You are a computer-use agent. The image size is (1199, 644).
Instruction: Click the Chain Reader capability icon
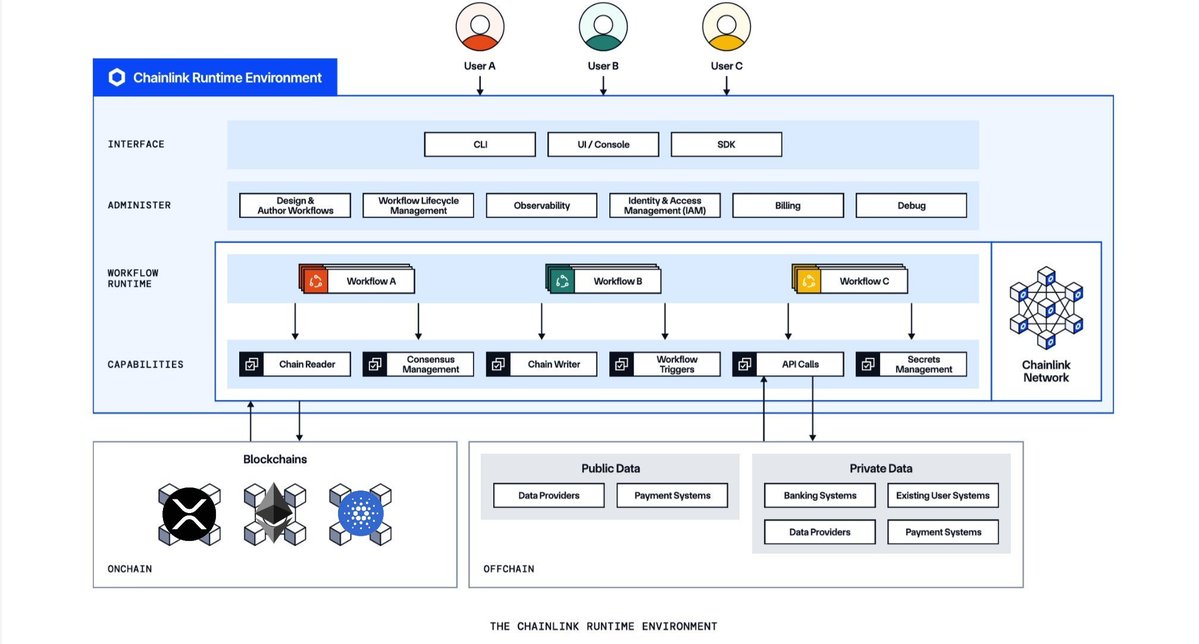tap(252, 364)
